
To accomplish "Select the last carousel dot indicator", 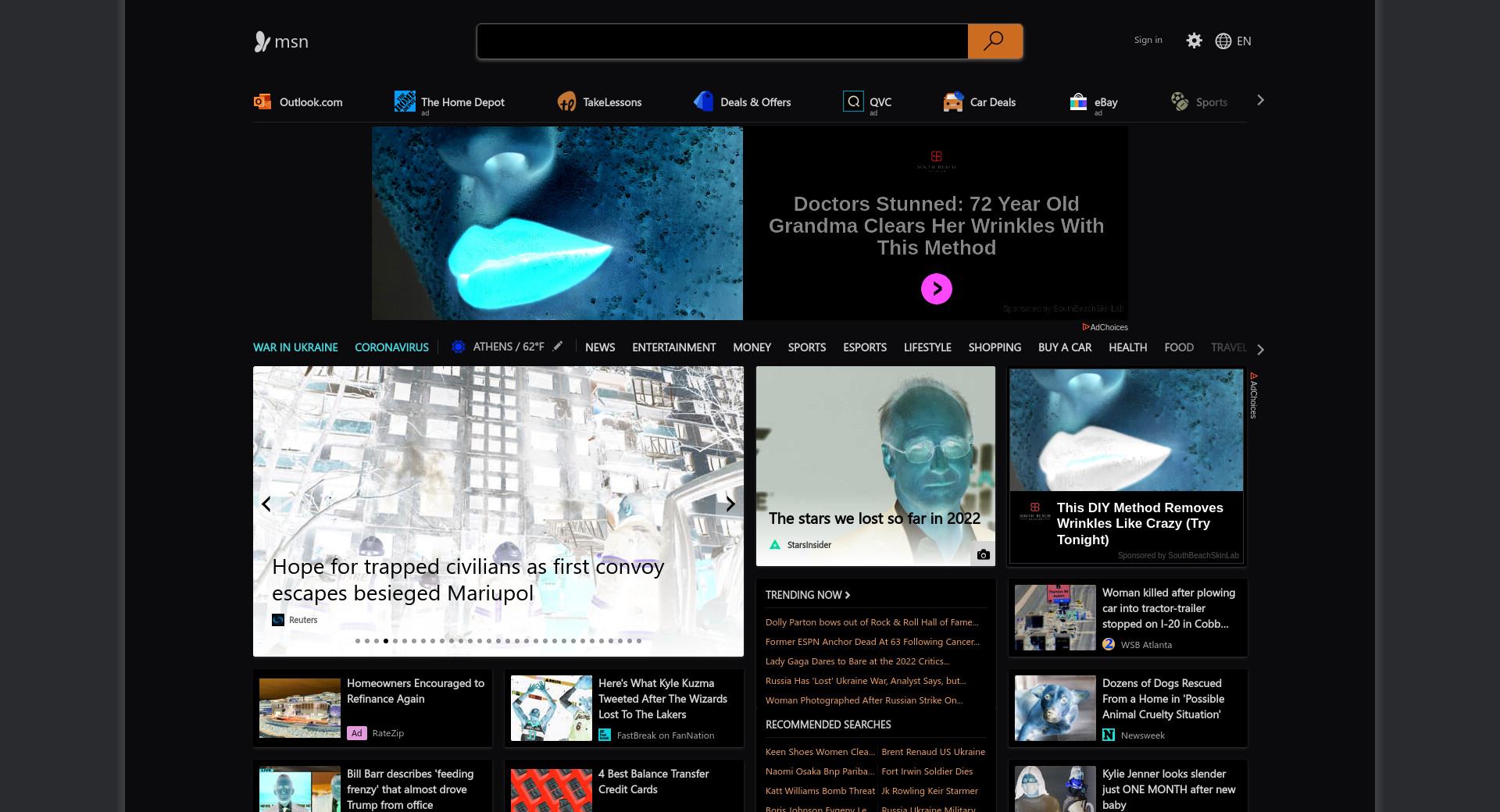I will pyautogui.click(x=639, y=641).
